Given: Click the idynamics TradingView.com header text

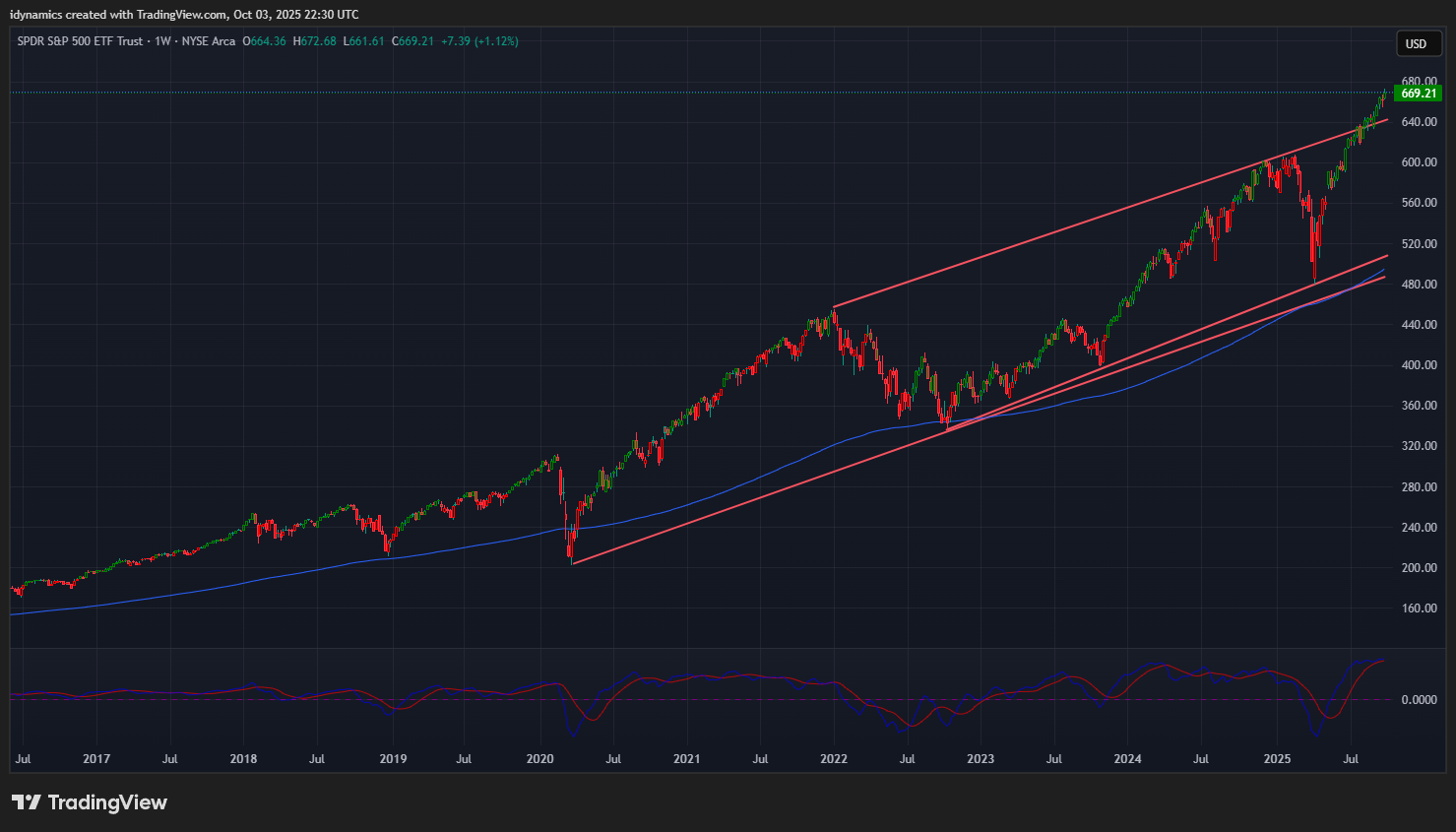Looking at the screenshot, I should point(184,15).
